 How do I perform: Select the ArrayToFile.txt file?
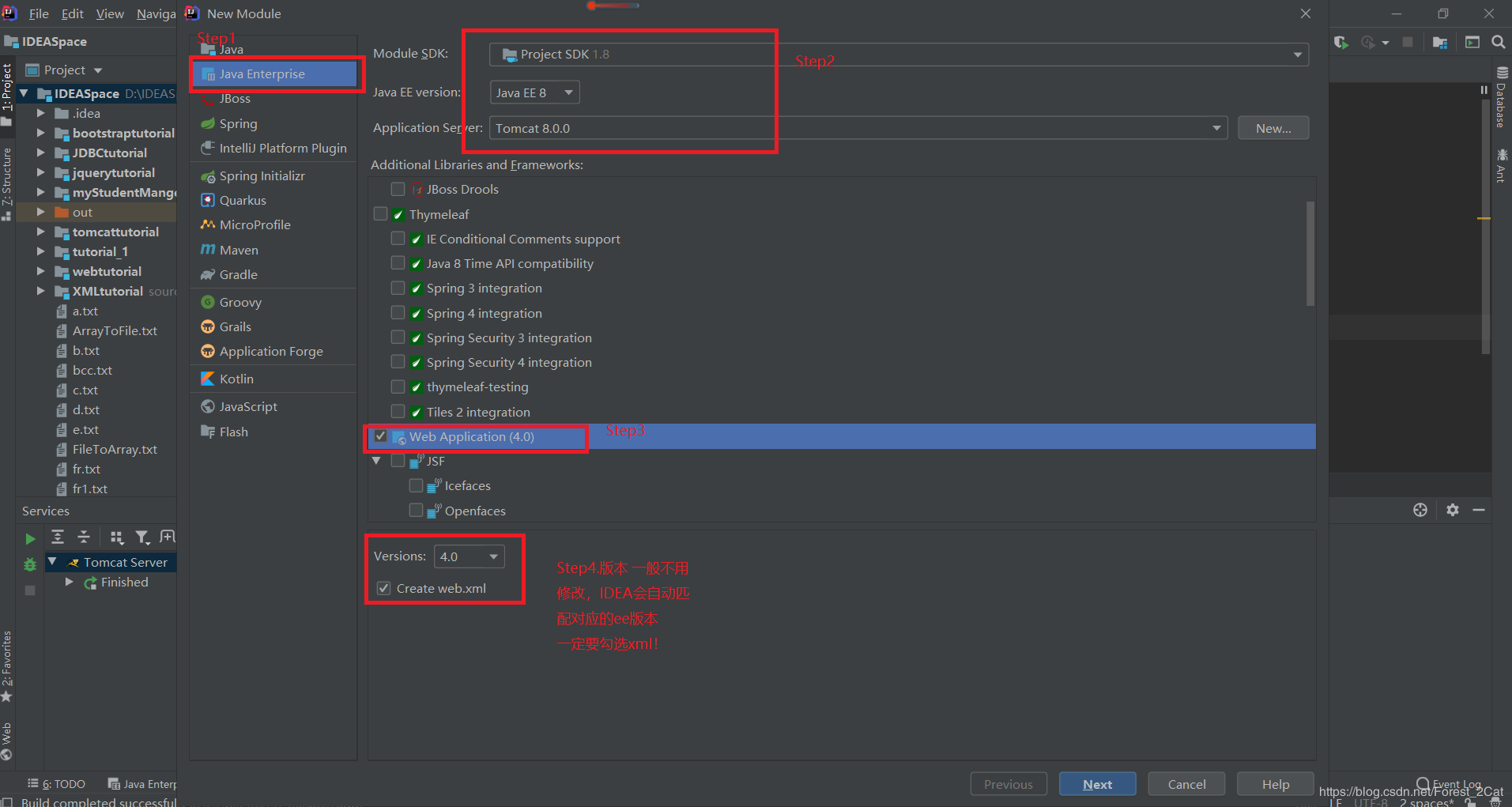point(115,330)
